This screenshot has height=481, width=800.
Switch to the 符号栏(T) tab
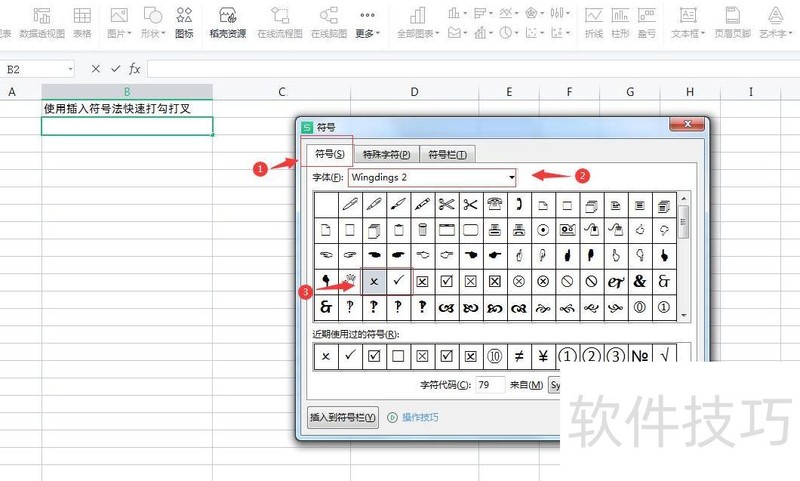(447, 154)
